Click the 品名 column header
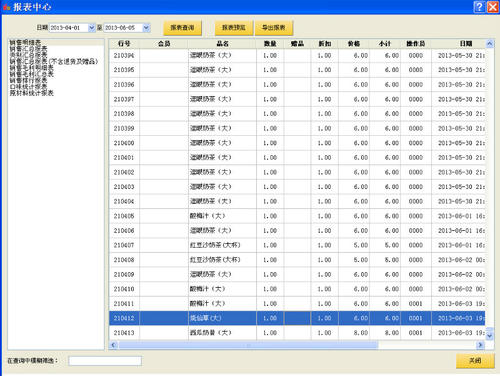This screenshot has width=500, height=376. [x=222, y=44]
